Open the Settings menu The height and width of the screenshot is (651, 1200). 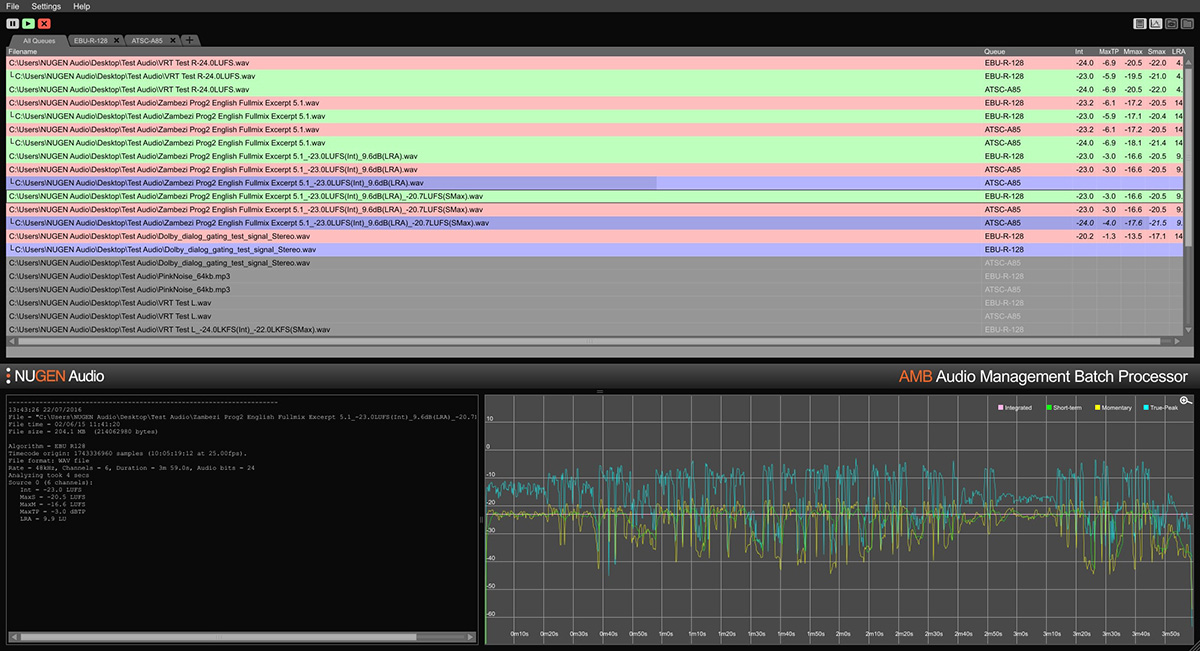46,6
